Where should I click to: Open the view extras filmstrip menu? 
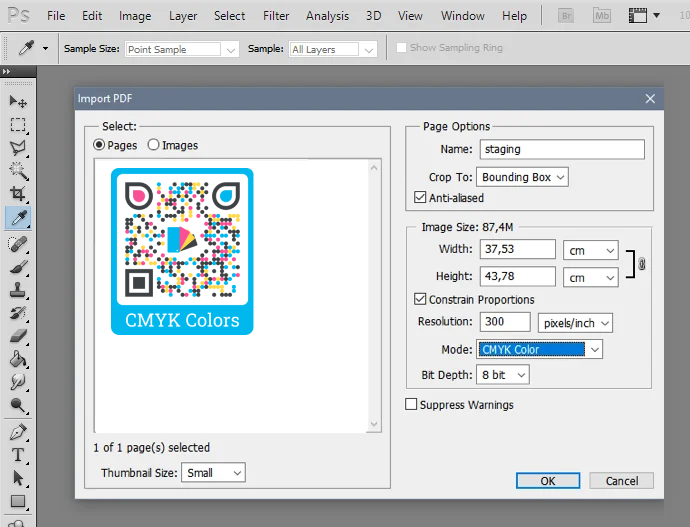(x=644, y=16)
